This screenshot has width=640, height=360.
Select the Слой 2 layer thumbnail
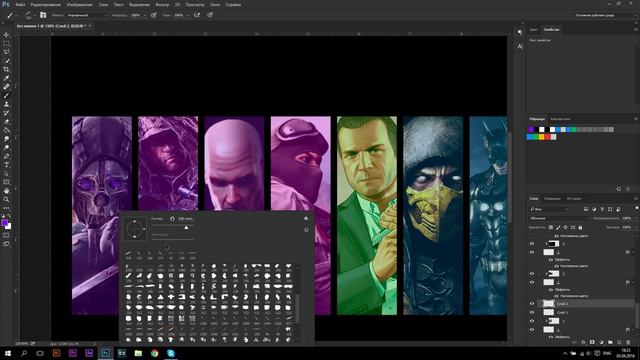tap(549, 304)
